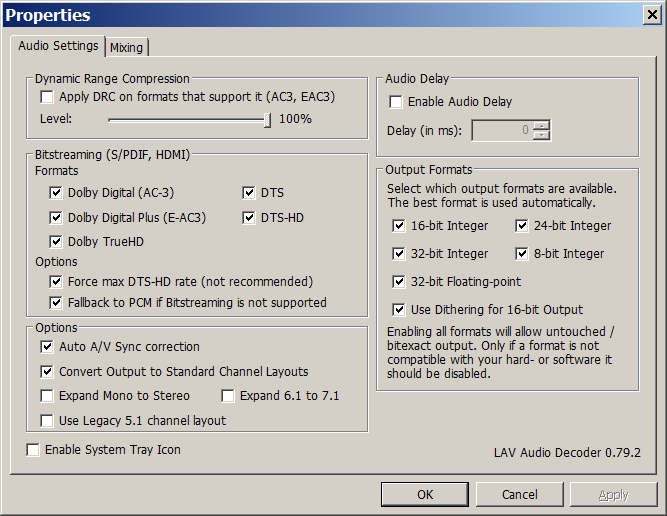Click the audio delay milliseconds field
The height and width of the screenshot is (516, 667).
[502, 130]
